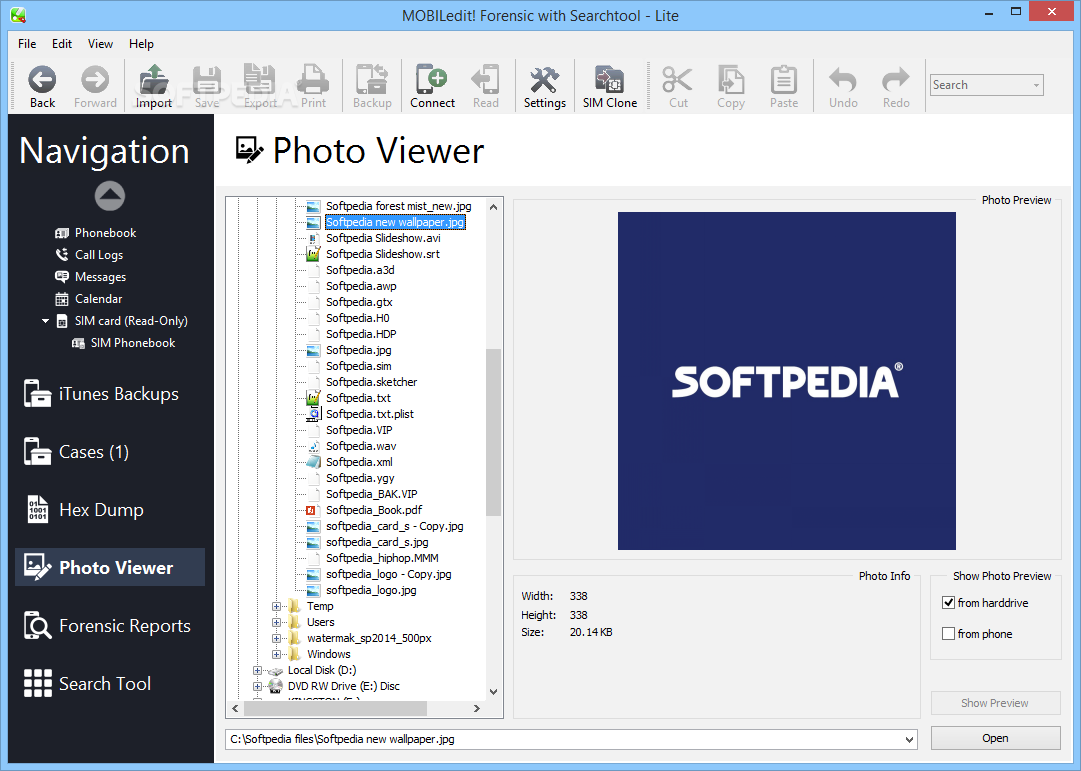Click the Paste clipboard icon
The image size is (1081, 771).
784,80
